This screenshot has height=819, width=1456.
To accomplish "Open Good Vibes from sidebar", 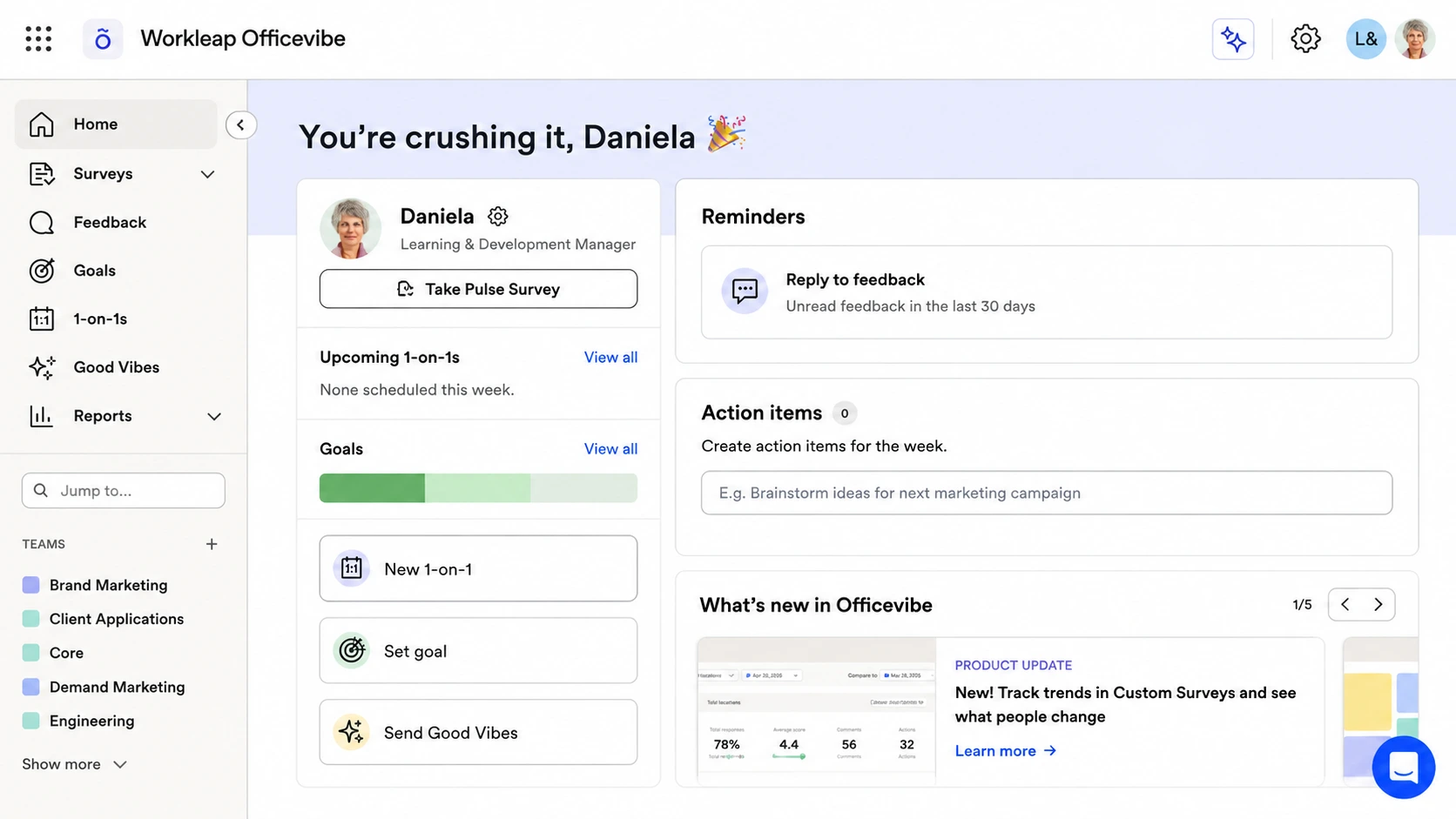I will pyautogui.click(x=116, y=367).
